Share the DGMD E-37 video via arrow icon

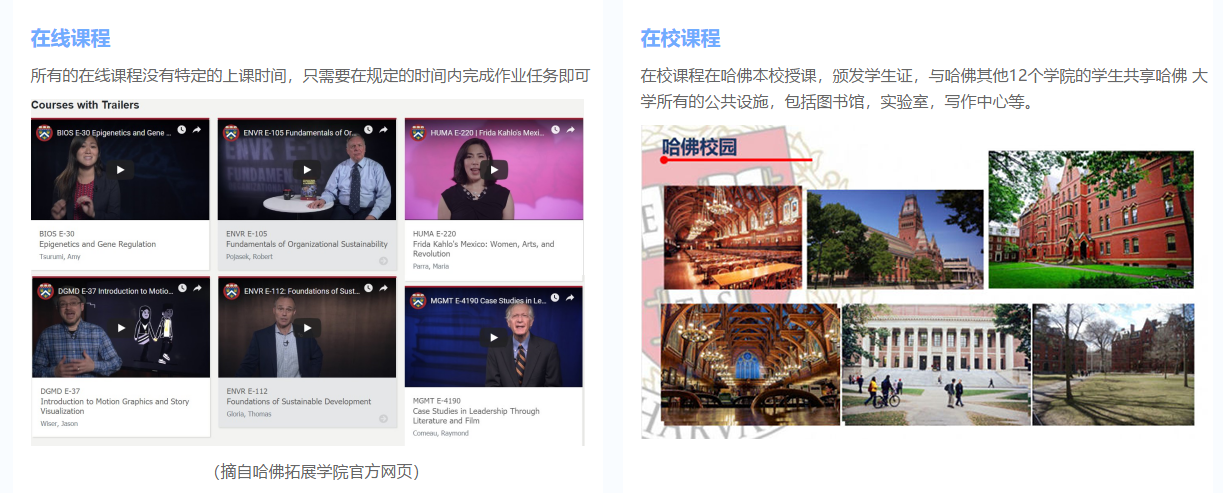tap(199, 289)
